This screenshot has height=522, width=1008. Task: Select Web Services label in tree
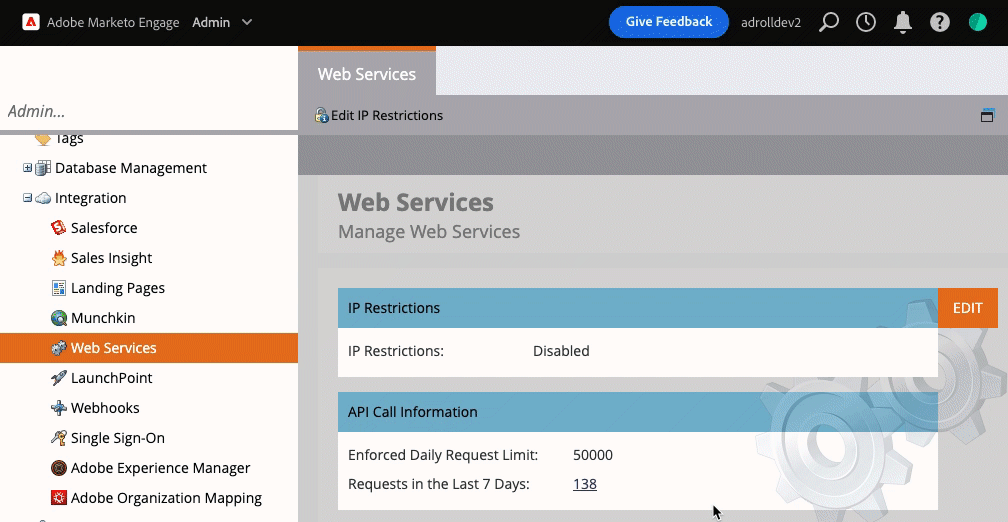coord(114,348)
